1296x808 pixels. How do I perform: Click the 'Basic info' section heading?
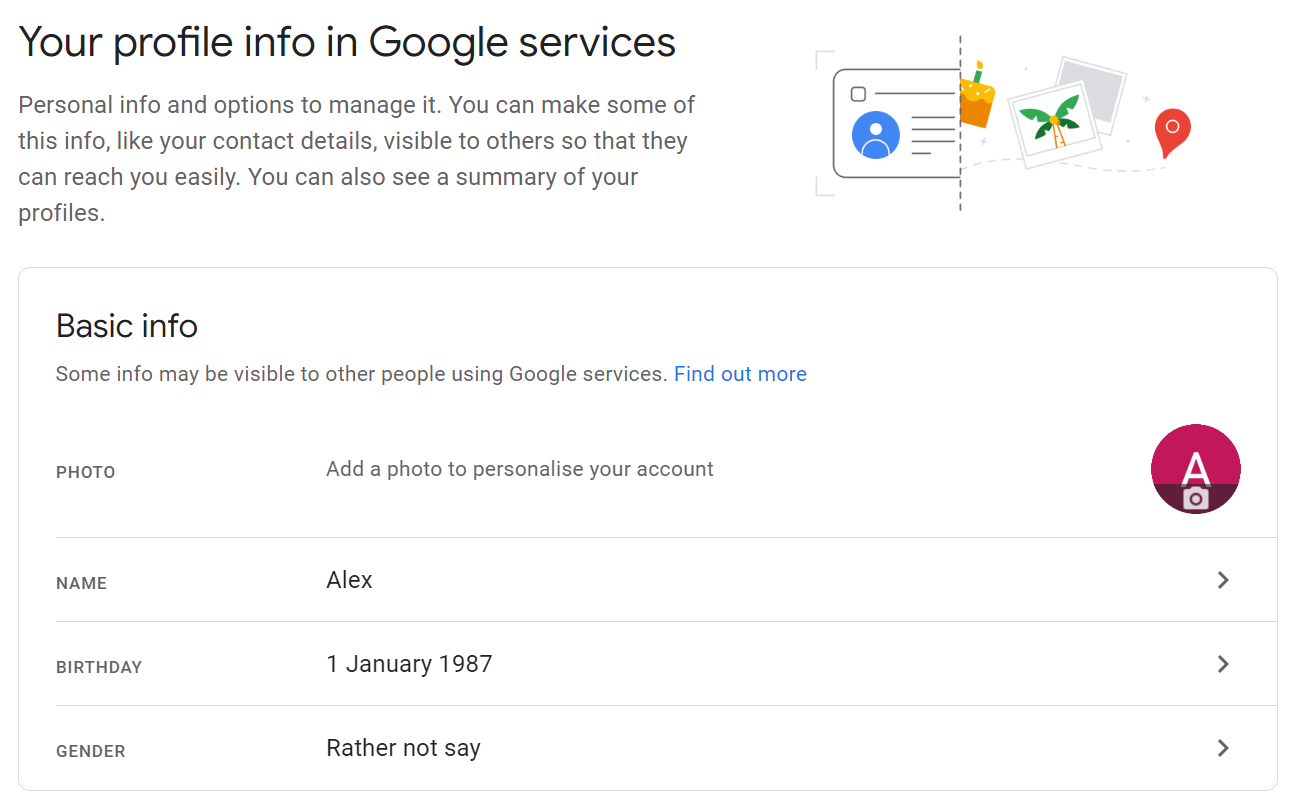tap(127, 326)
